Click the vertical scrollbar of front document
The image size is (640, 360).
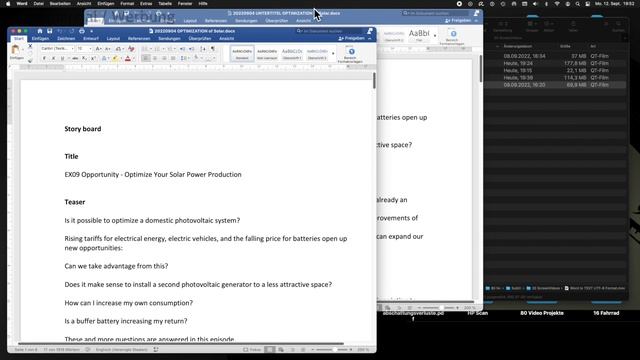[373, 80]
